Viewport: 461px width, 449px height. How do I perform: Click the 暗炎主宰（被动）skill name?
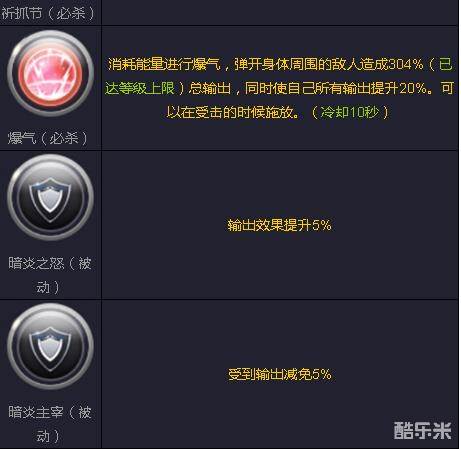tap(50, 424)
